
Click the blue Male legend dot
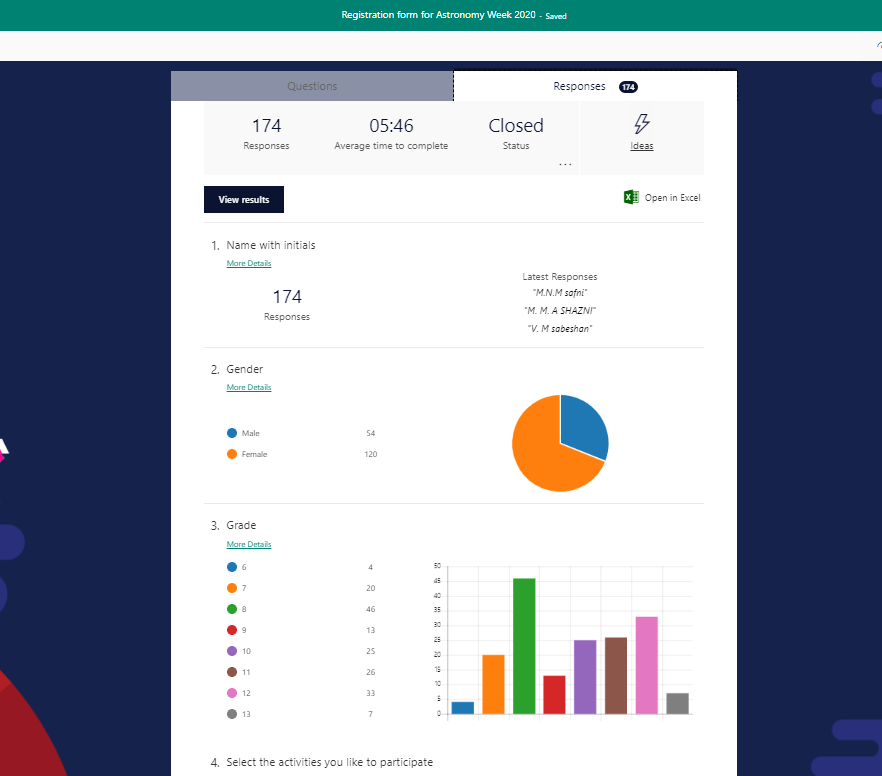232,433
